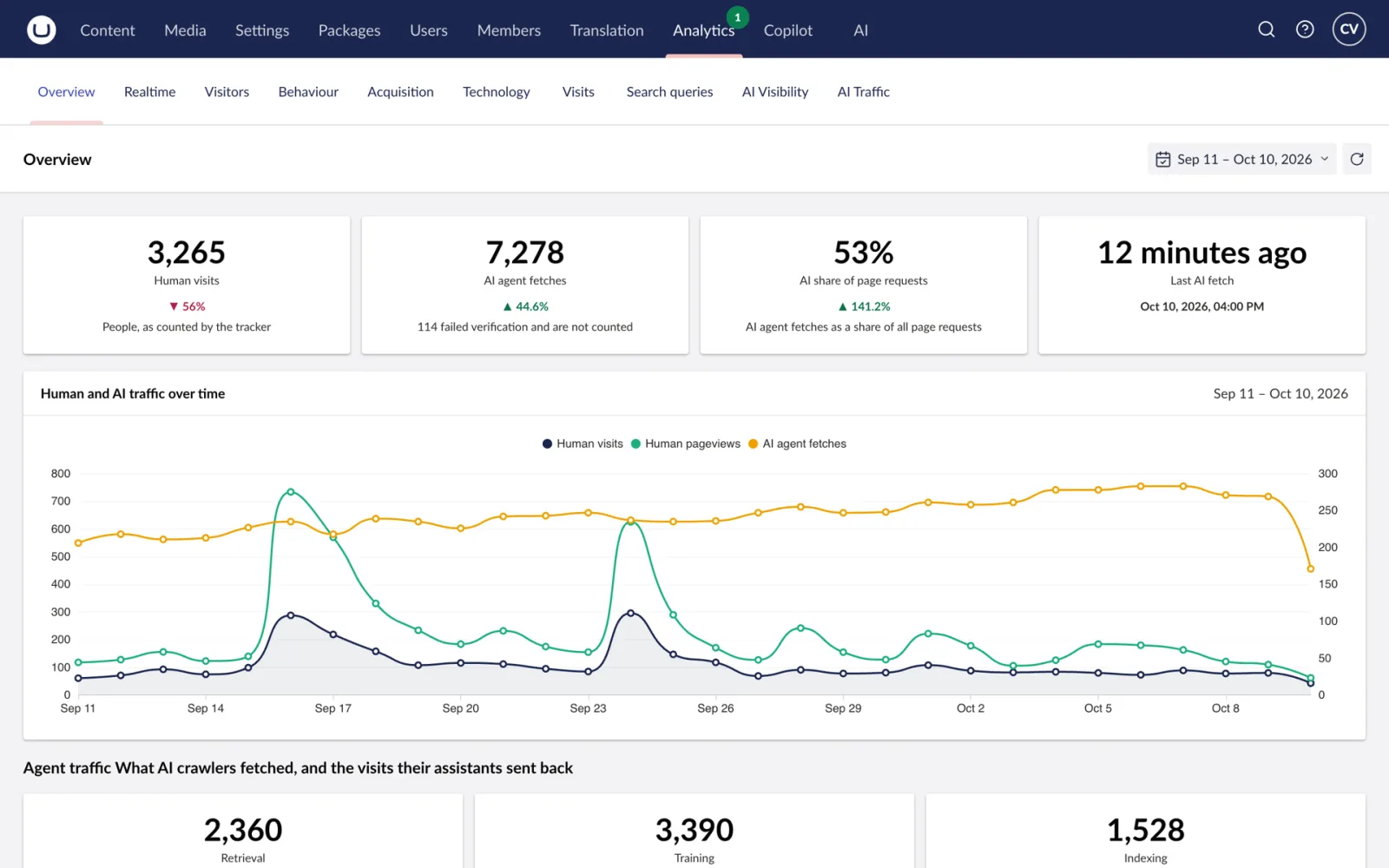1389x868 pixels.
Task: Refresh the analytics overview data
Action: point(1357,159)
